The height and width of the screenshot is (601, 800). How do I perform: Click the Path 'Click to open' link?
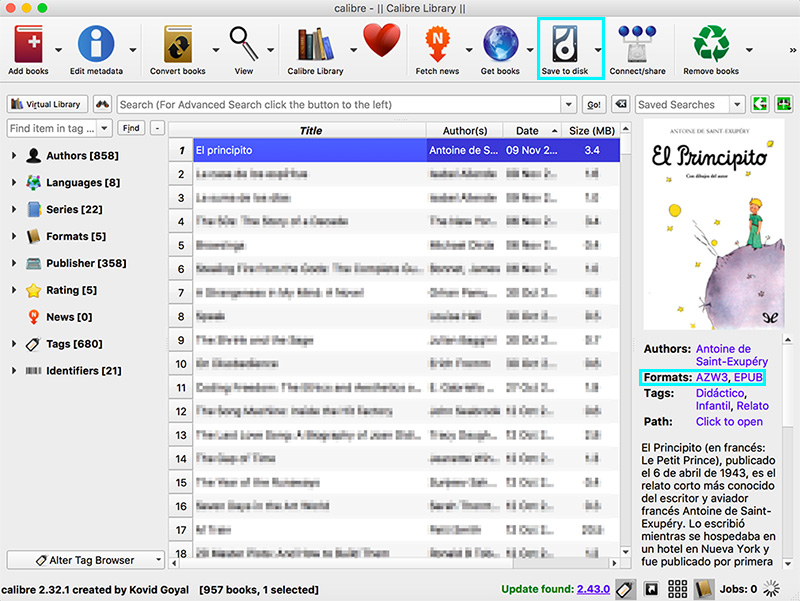point(729,421)
